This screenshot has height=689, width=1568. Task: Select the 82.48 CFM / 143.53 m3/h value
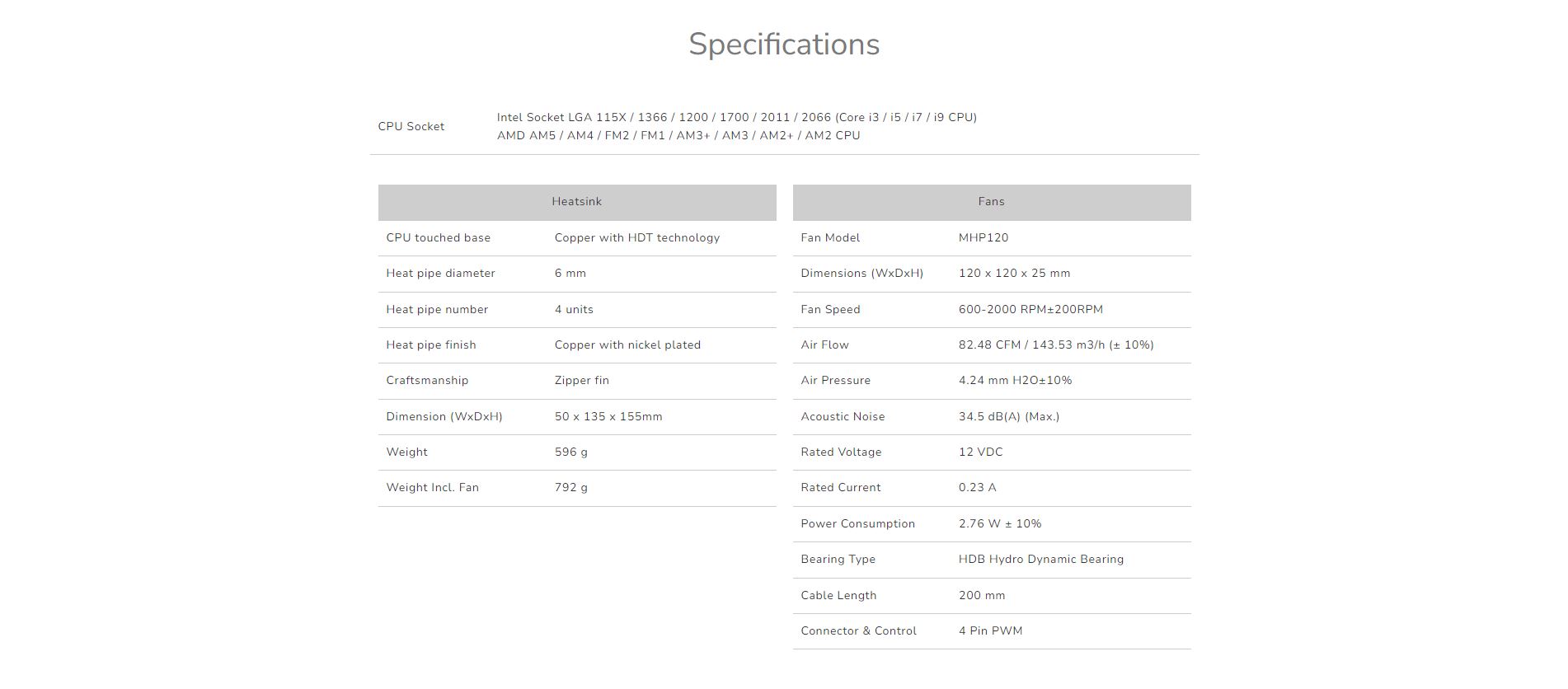pos(1056,345)
